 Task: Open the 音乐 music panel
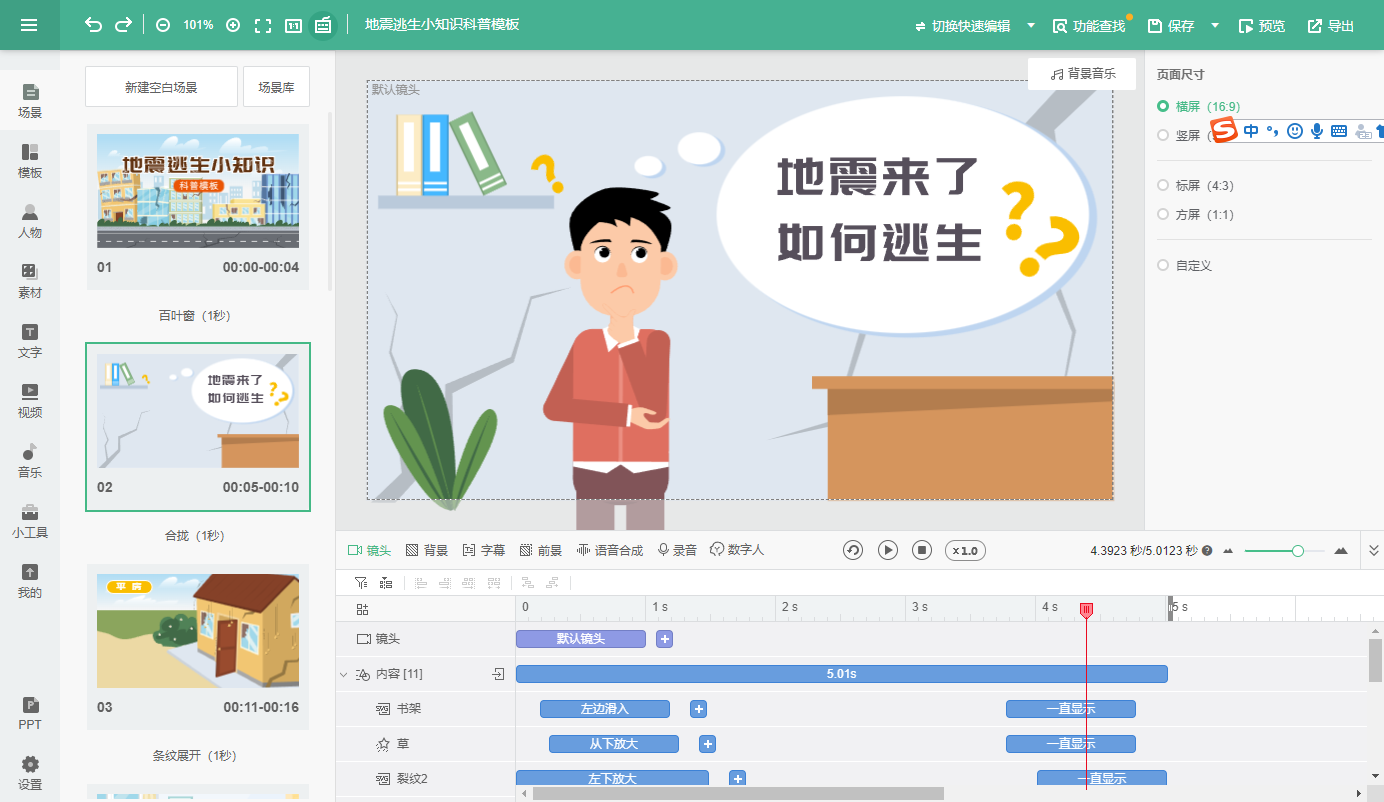[30, 461]
